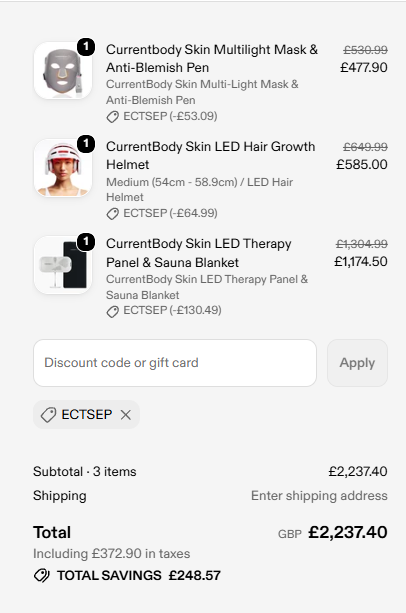Viewport: 406px width, 613px height.
Task: Open the Therapy Panel & Sauna Blanket thumbnail
Action: [63, 265]
